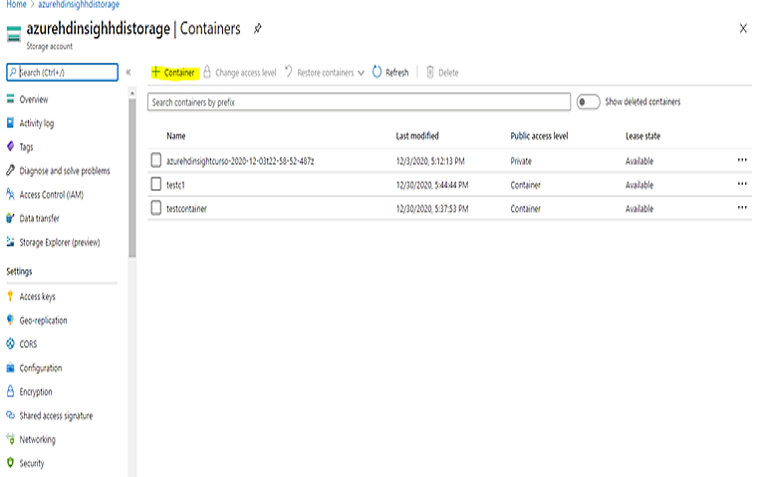
Task: Go to Home breadcrumb link
Action: [16, 4]
